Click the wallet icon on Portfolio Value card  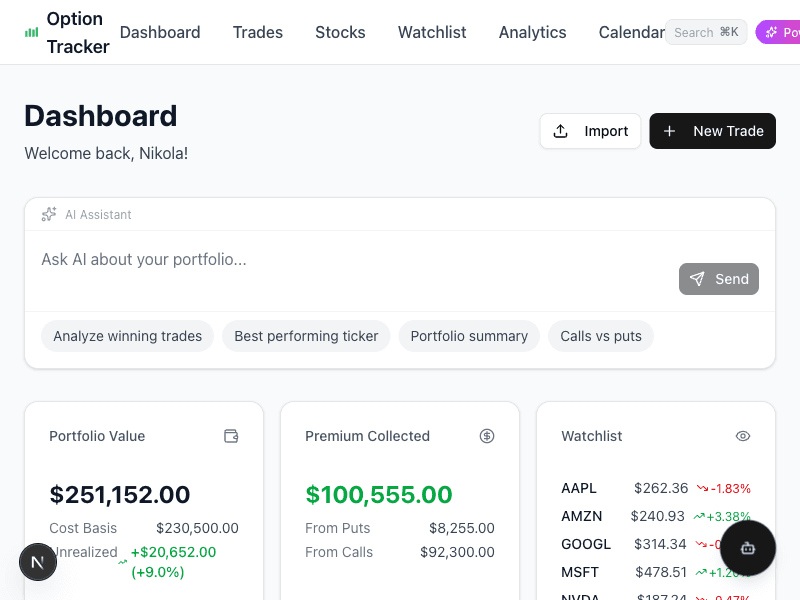[231, 436]
